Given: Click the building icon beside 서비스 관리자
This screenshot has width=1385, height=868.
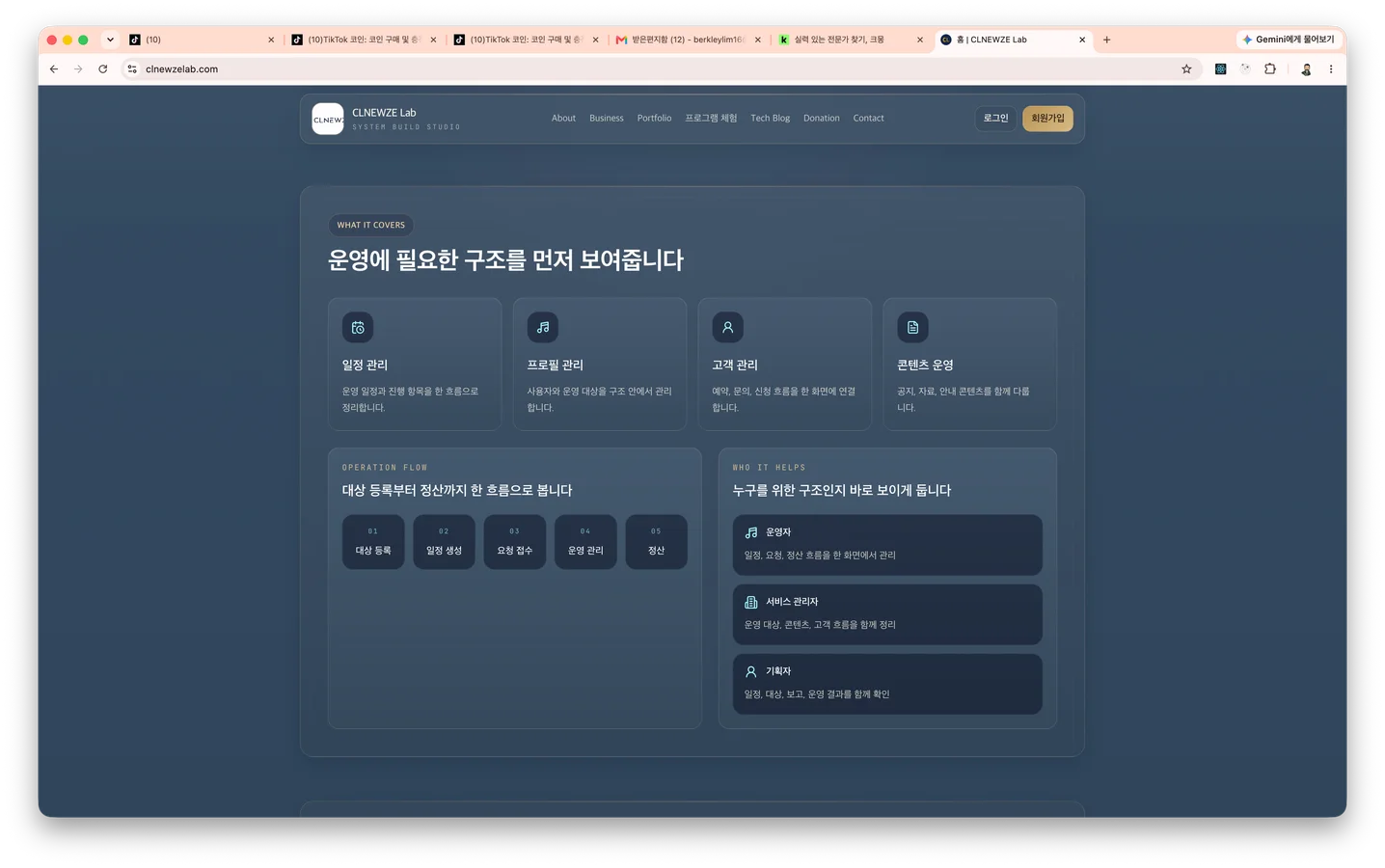Looking at the screenshot, I should point(751,602).
